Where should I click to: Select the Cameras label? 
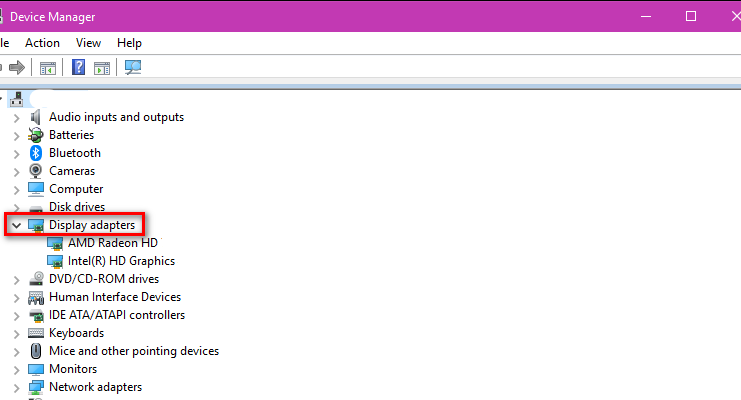tap(72, 171)
